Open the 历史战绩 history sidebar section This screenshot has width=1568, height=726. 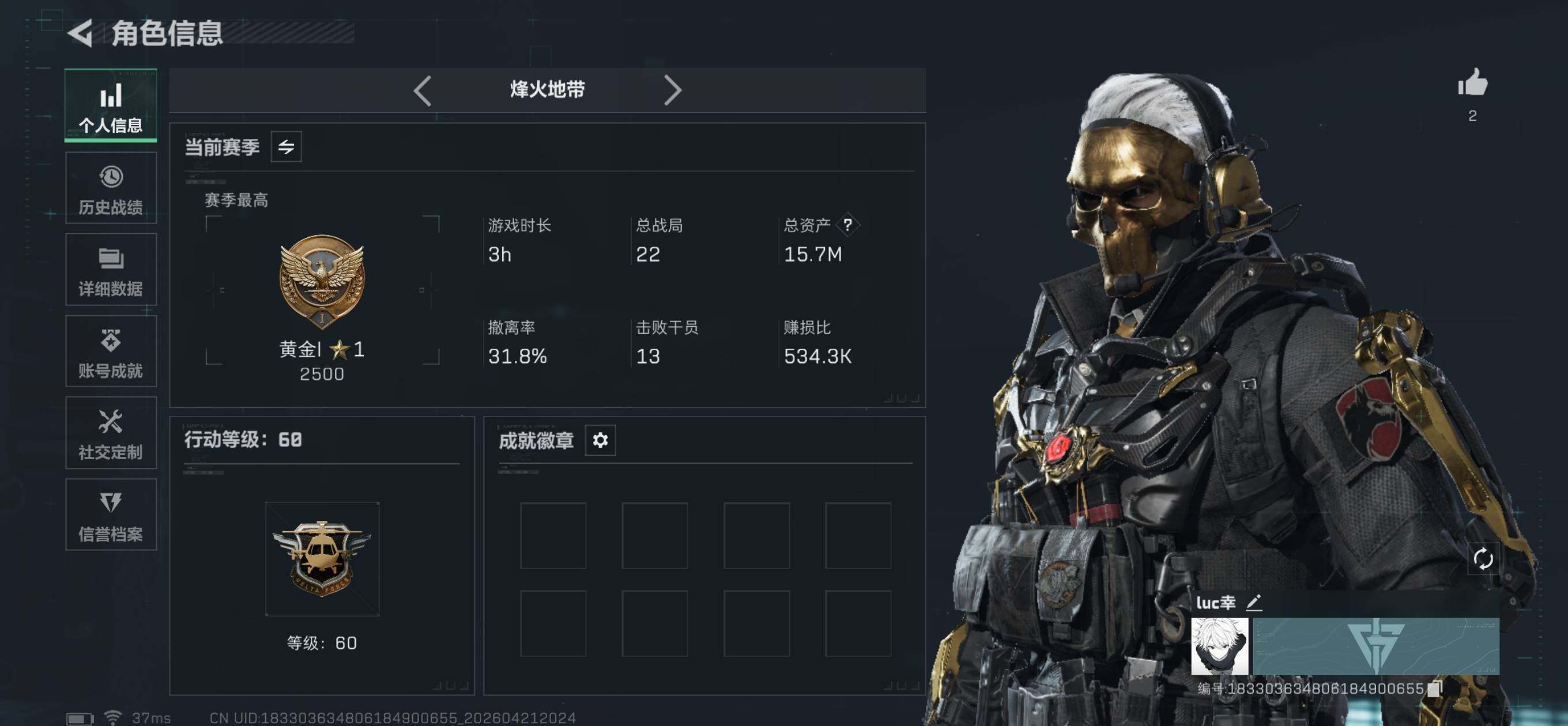[111, 188]
